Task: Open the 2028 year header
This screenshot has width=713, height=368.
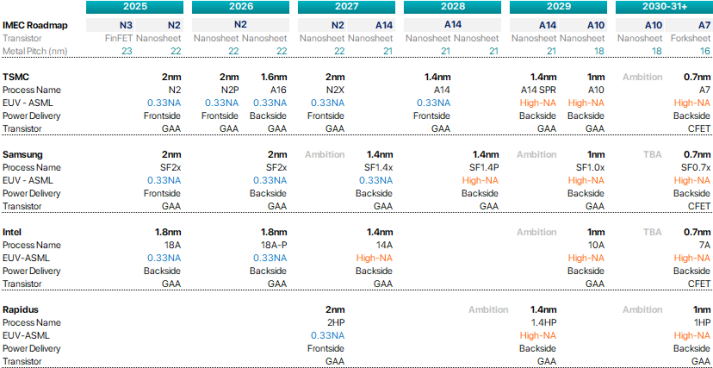Action: point(452,7)
